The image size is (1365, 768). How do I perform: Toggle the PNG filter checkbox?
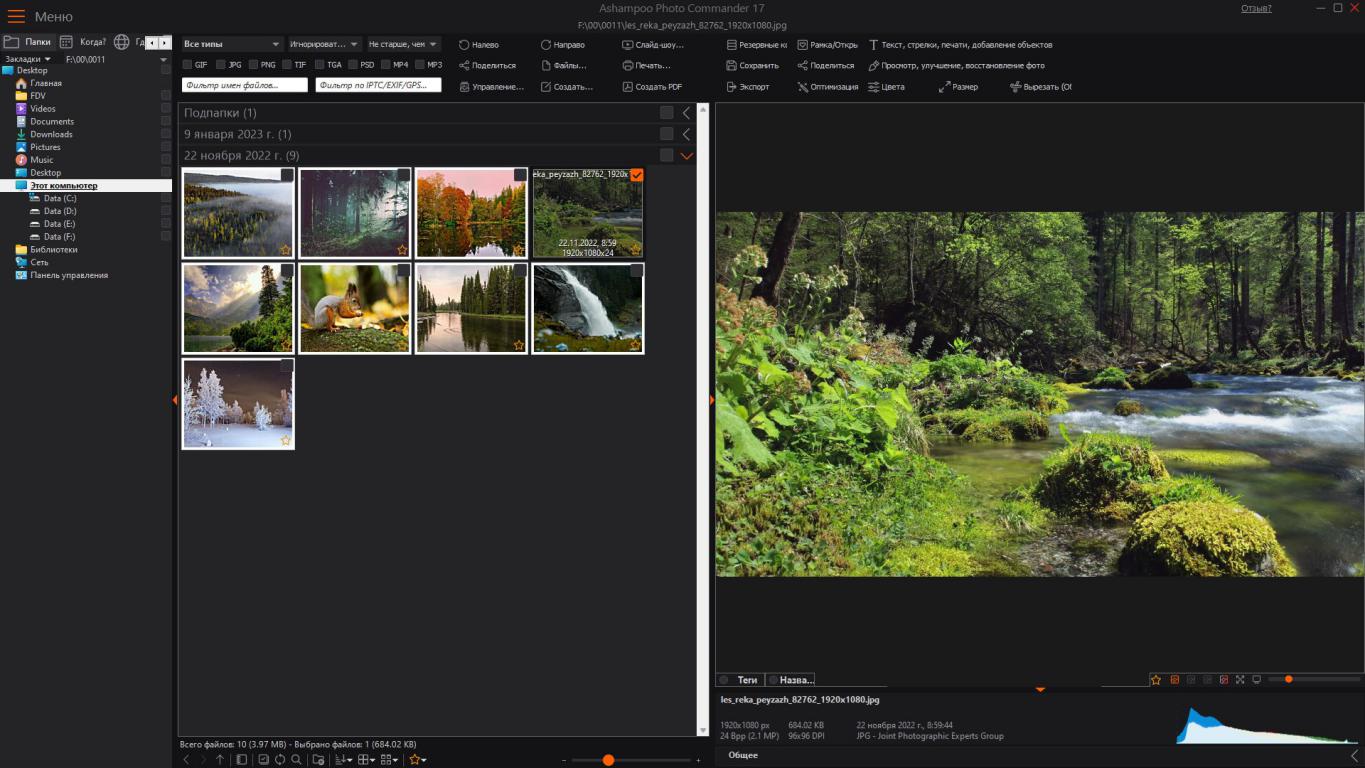(x=253, y=65)
